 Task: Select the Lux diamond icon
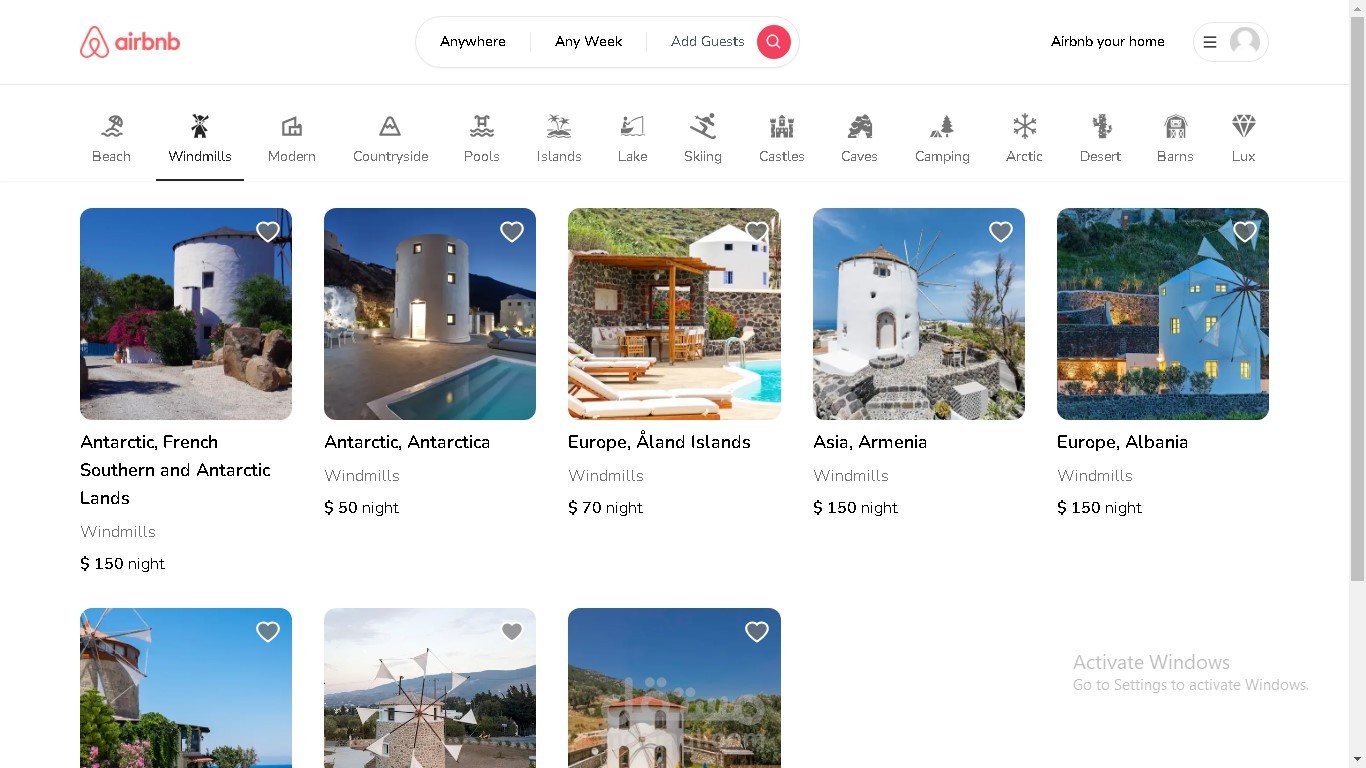click(1243, 126)
